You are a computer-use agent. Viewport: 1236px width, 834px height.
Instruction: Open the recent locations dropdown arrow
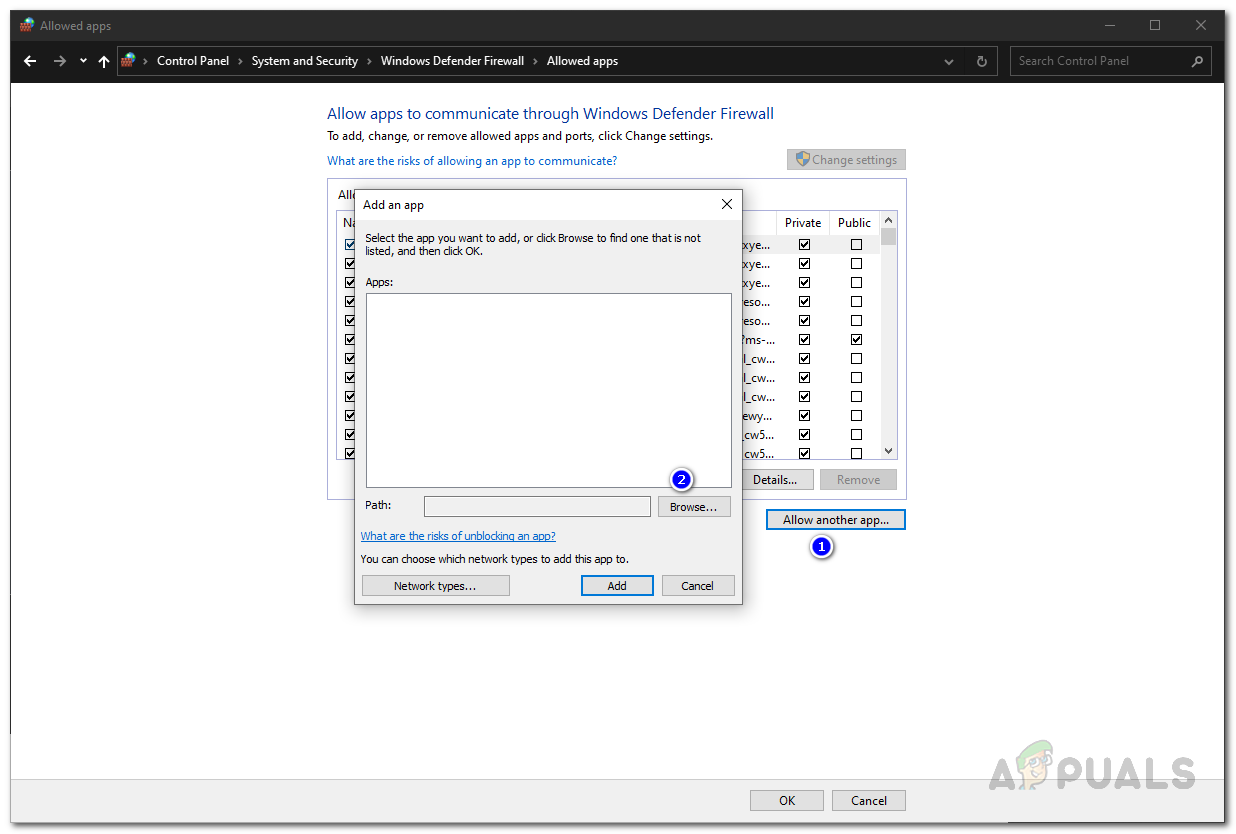(83, 61)
